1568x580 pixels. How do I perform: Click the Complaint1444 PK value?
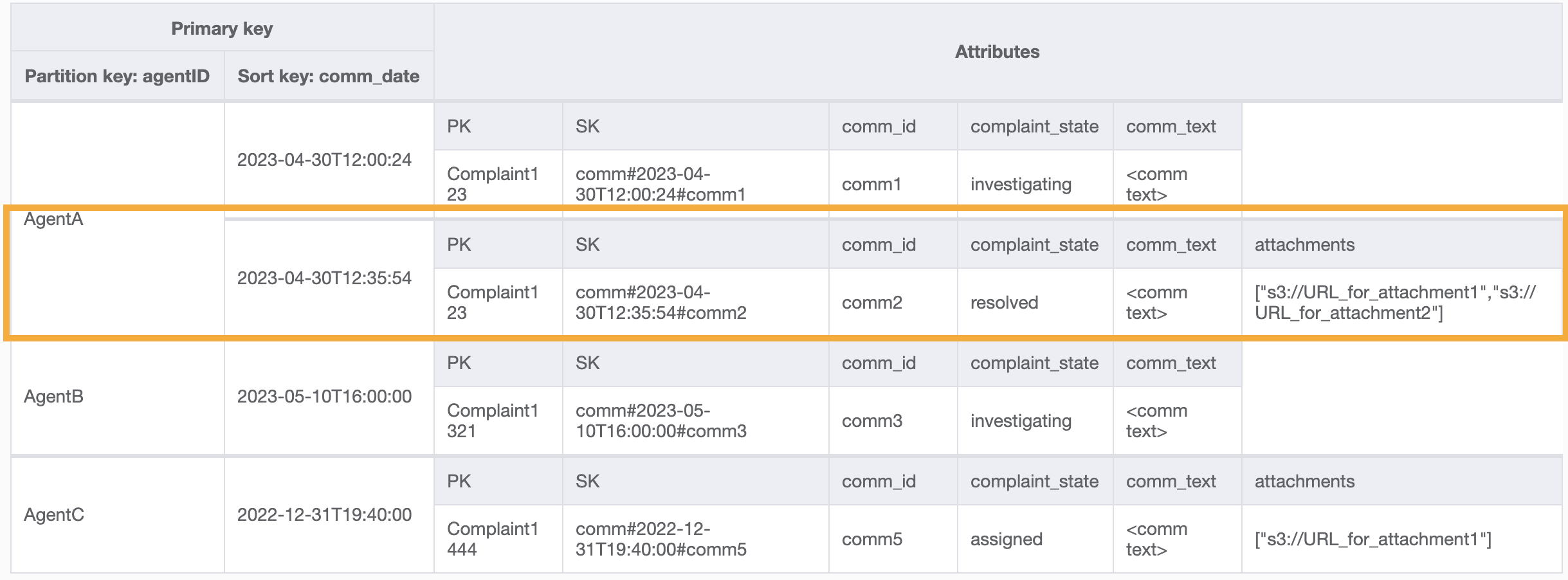492,539
